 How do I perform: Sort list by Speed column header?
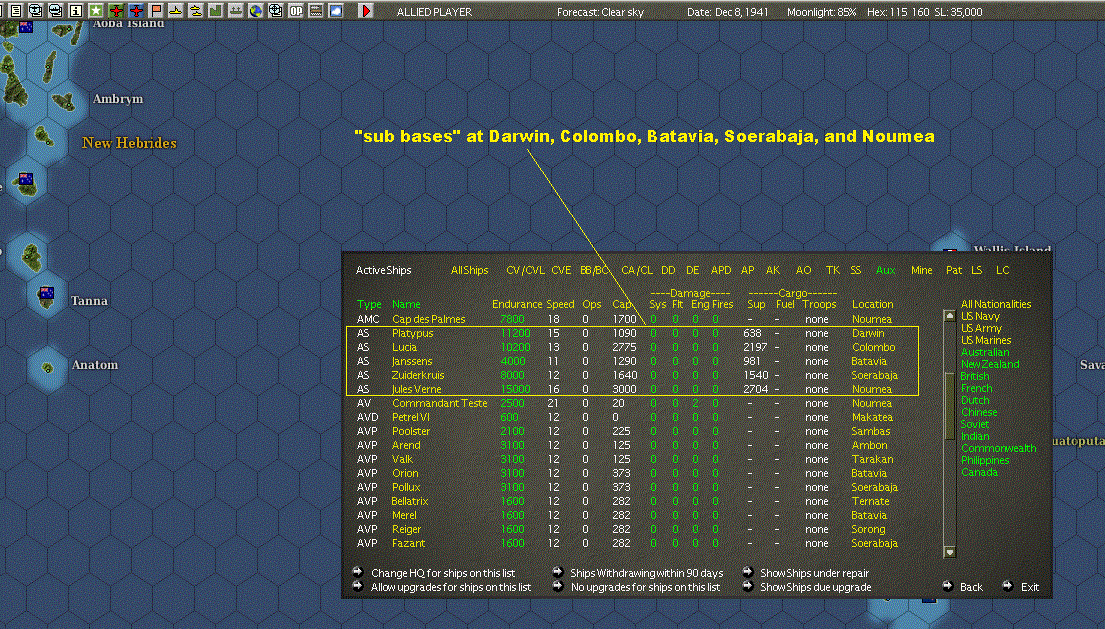point(560,304)
